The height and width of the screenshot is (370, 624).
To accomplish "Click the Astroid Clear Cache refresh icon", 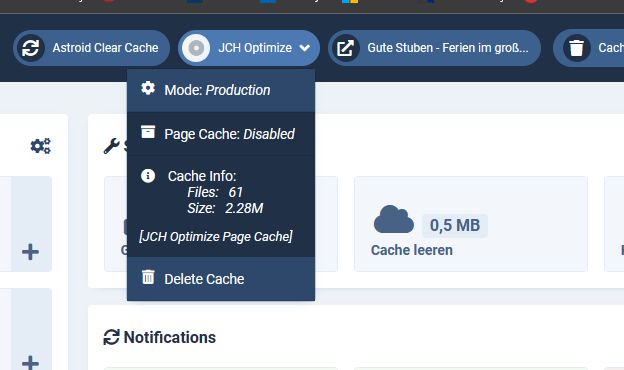I will 31,48.
